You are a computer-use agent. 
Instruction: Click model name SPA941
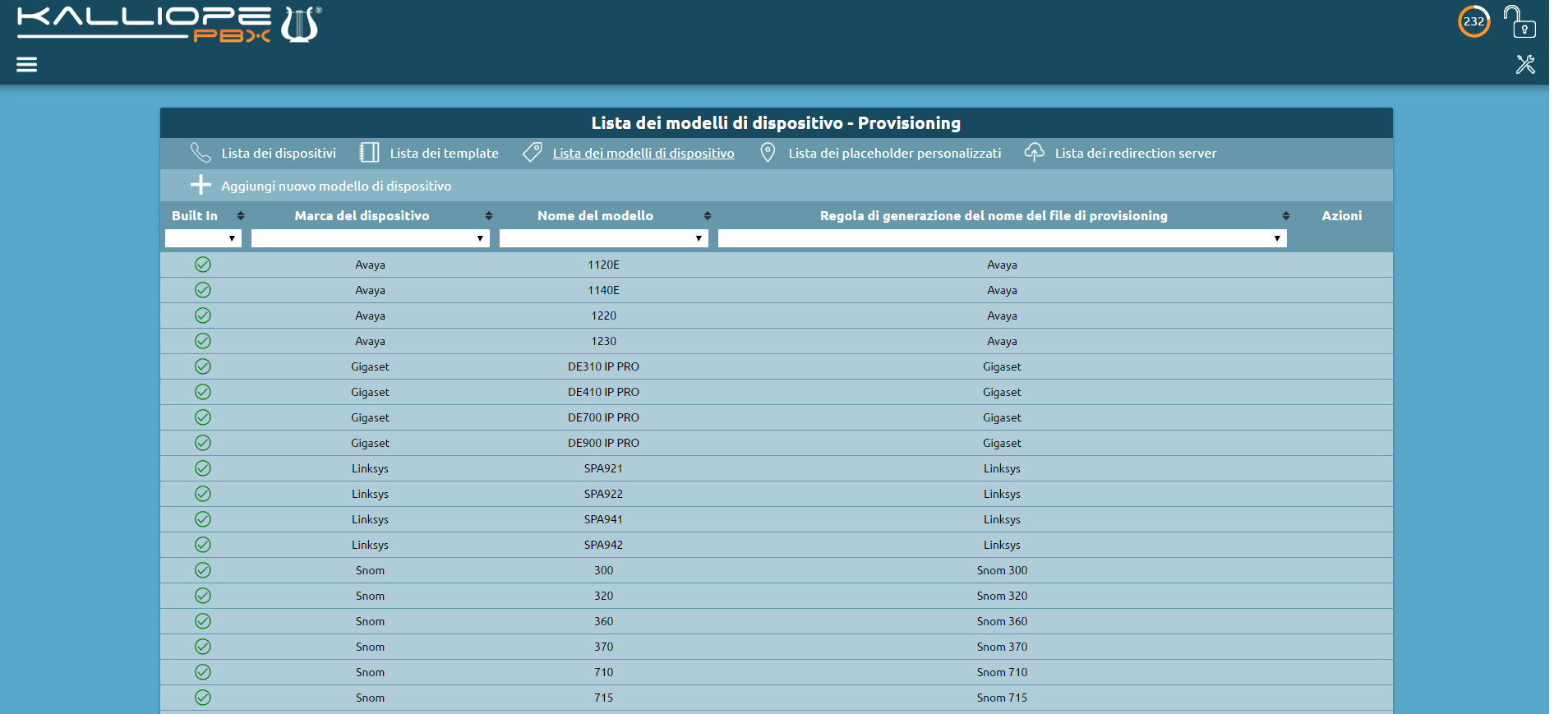tap(604, 519)
